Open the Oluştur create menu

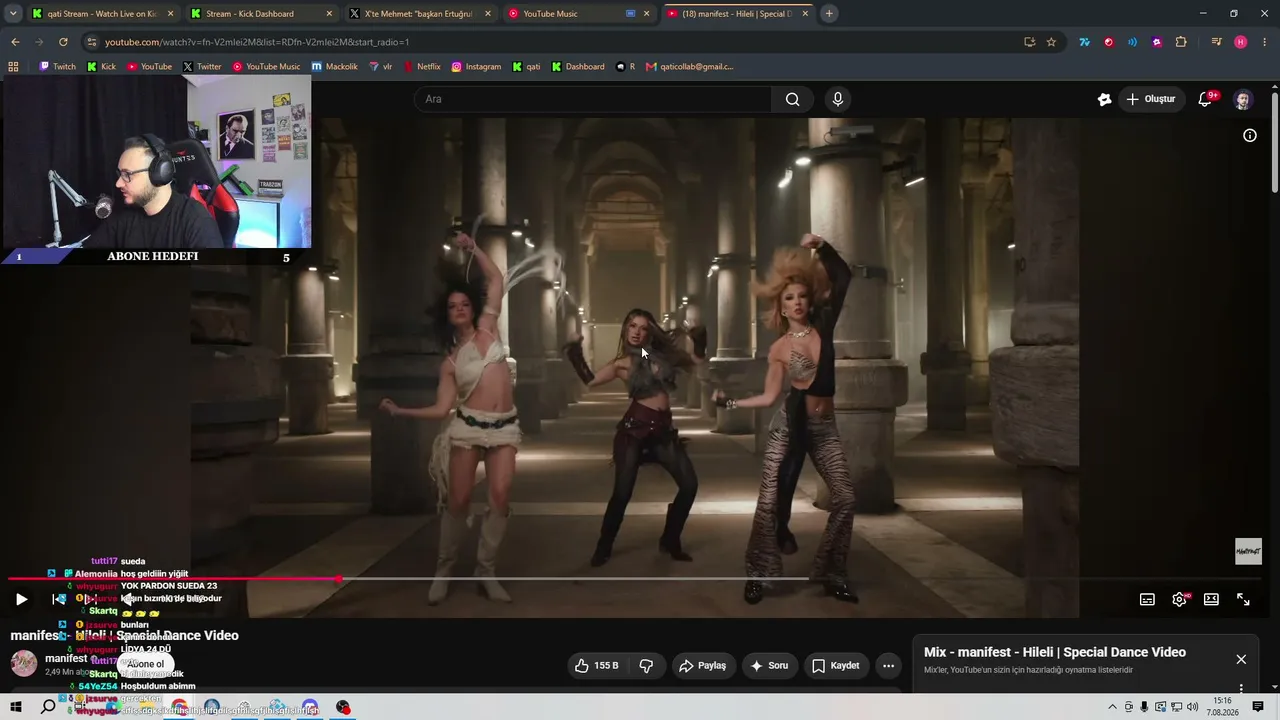point(1151,99)
